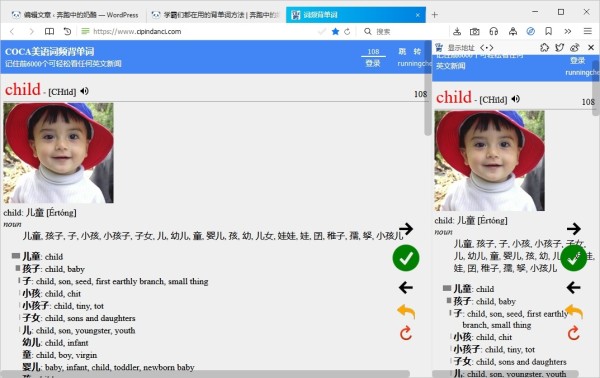Viewport: 600px width, 378px height.
Task: Click the 孩子: child, baby entry main page
Action: 53,269
